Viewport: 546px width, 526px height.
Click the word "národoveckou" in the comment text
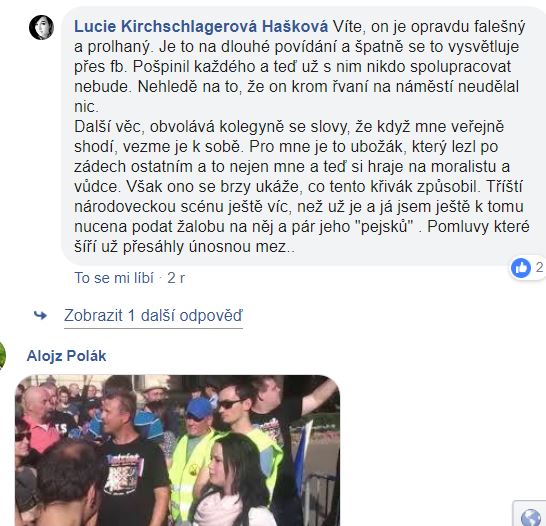tap(125, 207)
